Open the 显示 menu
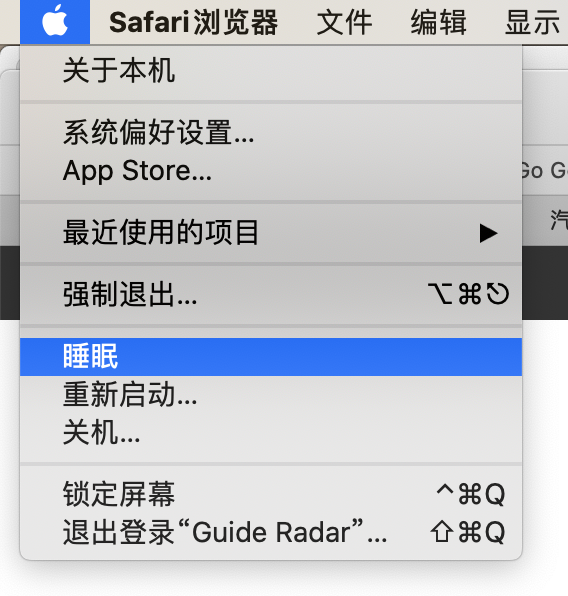The image size is (568, 596). (532, 22)
